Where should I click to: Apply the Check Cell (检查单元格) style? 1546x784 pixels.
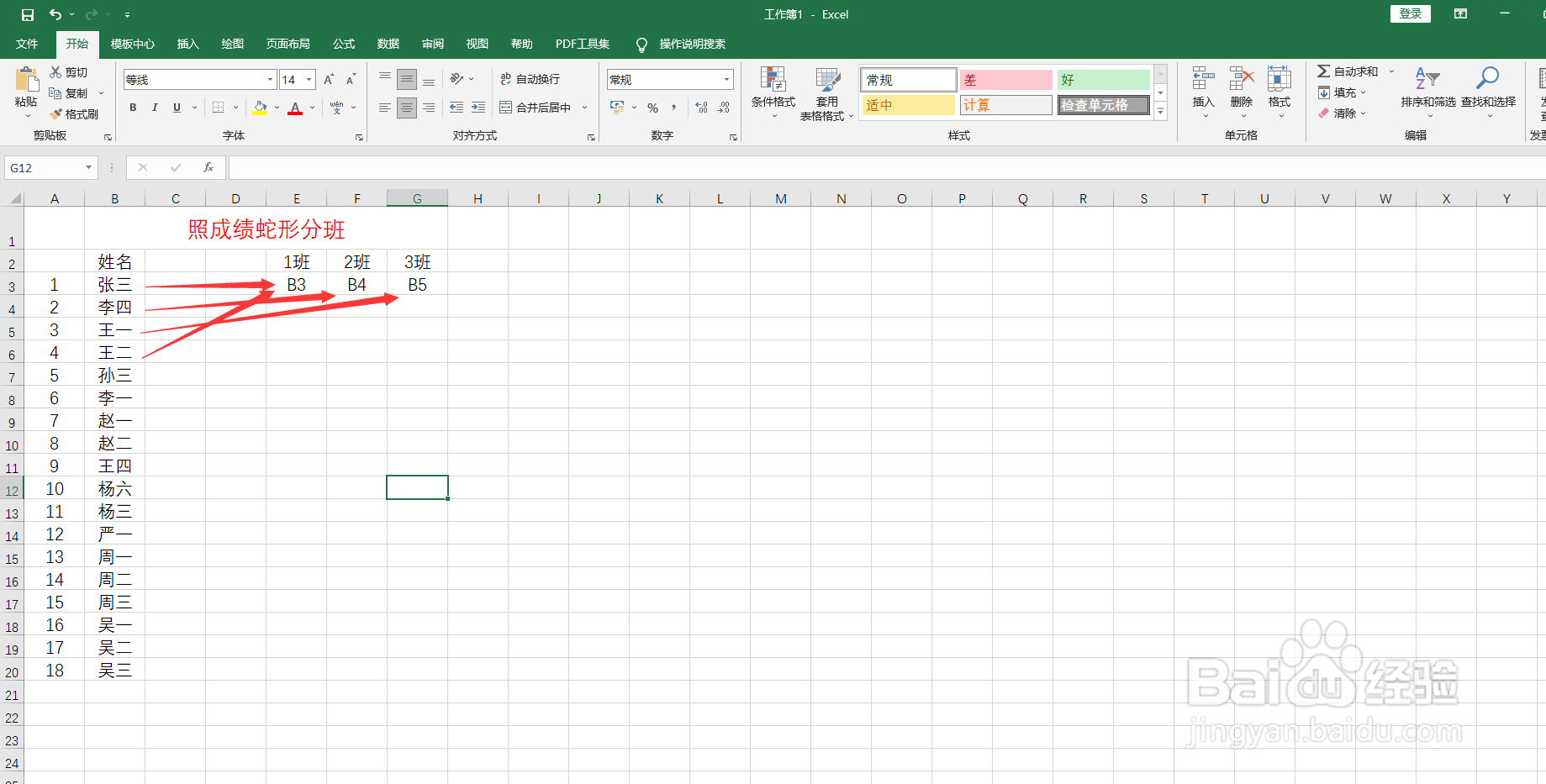(1103, 105)
